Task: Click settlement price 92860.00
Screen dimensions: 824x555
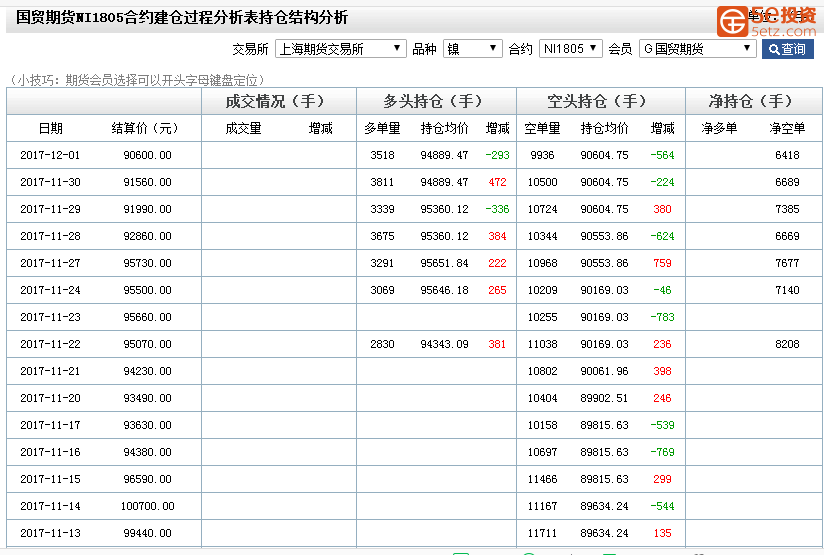Action: (148, 236)
